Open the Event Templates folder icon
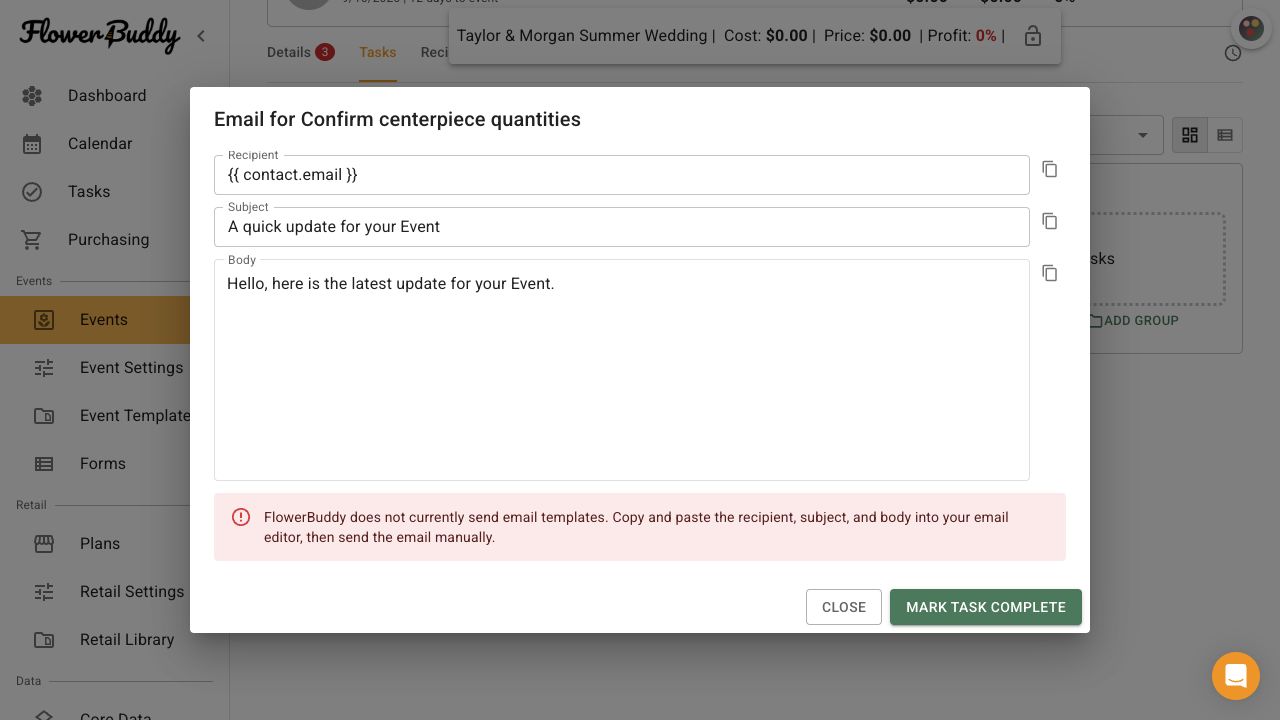Screen dimensions: 1280x720 [x=44, y=416]
